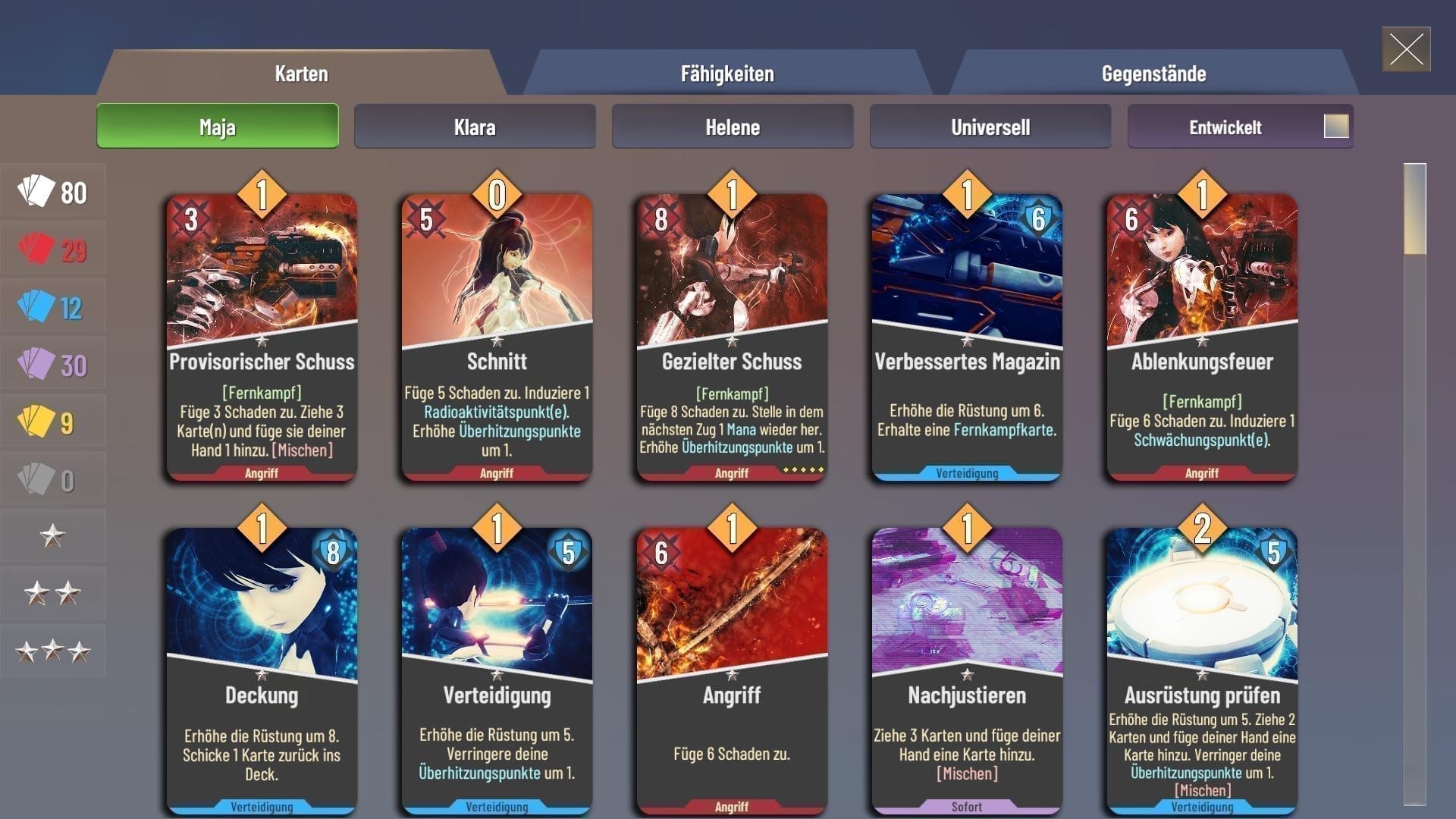1456x819 pixels.
Task: Filter by grey cards icon showing 0
Action: pos(52,480)
